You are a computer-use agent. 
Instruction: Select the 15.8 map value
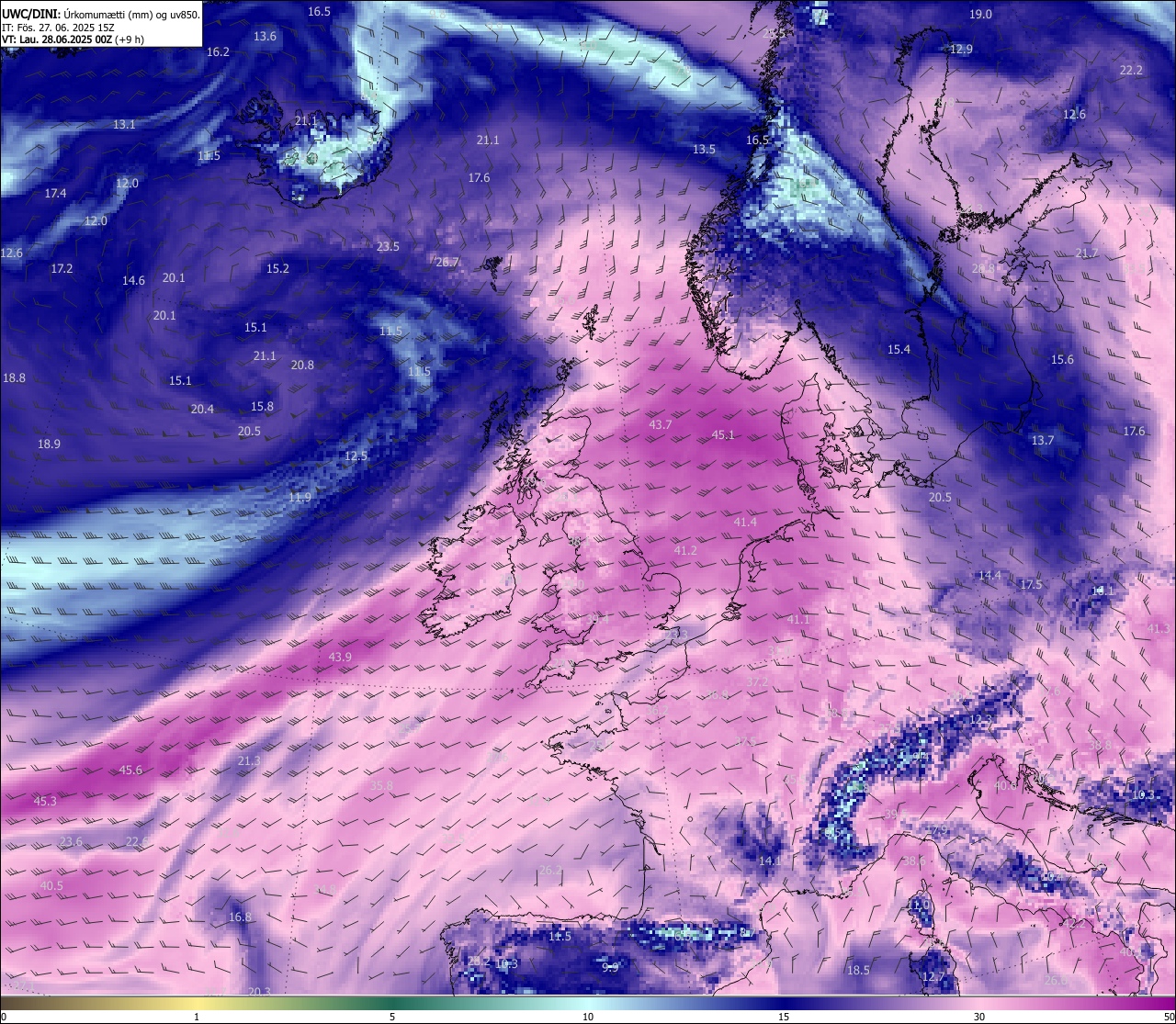(x=262, y=407)
